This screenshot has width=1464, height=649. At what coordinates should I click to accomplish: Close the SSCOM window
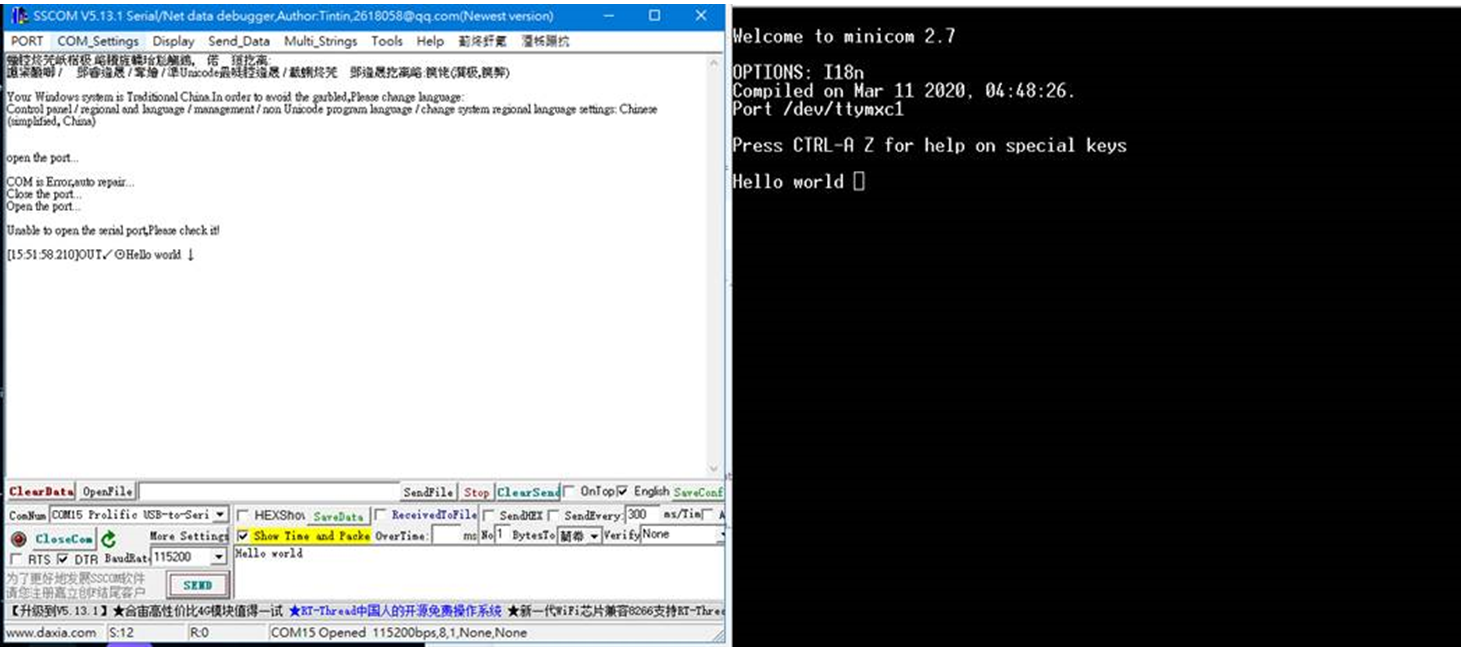(x=701, y=16)
